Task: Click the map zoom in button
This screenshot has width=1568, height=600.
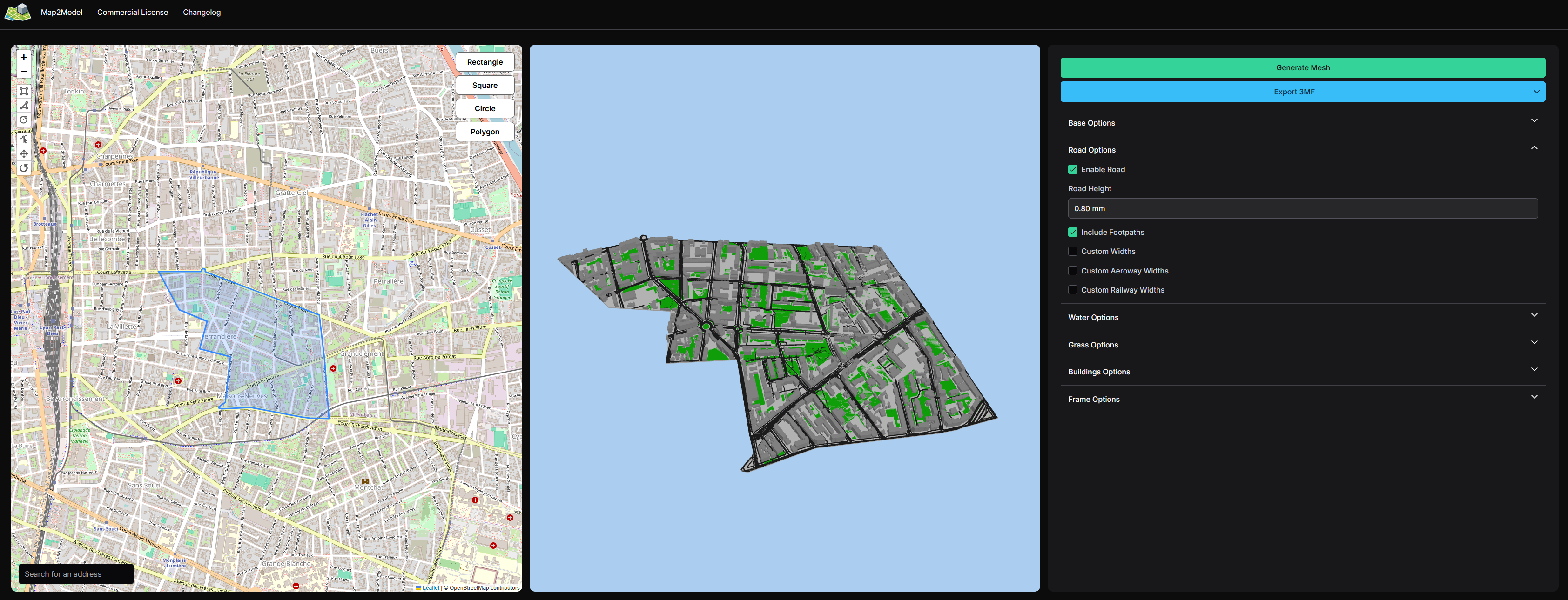Action: click(x=24, y=57)
